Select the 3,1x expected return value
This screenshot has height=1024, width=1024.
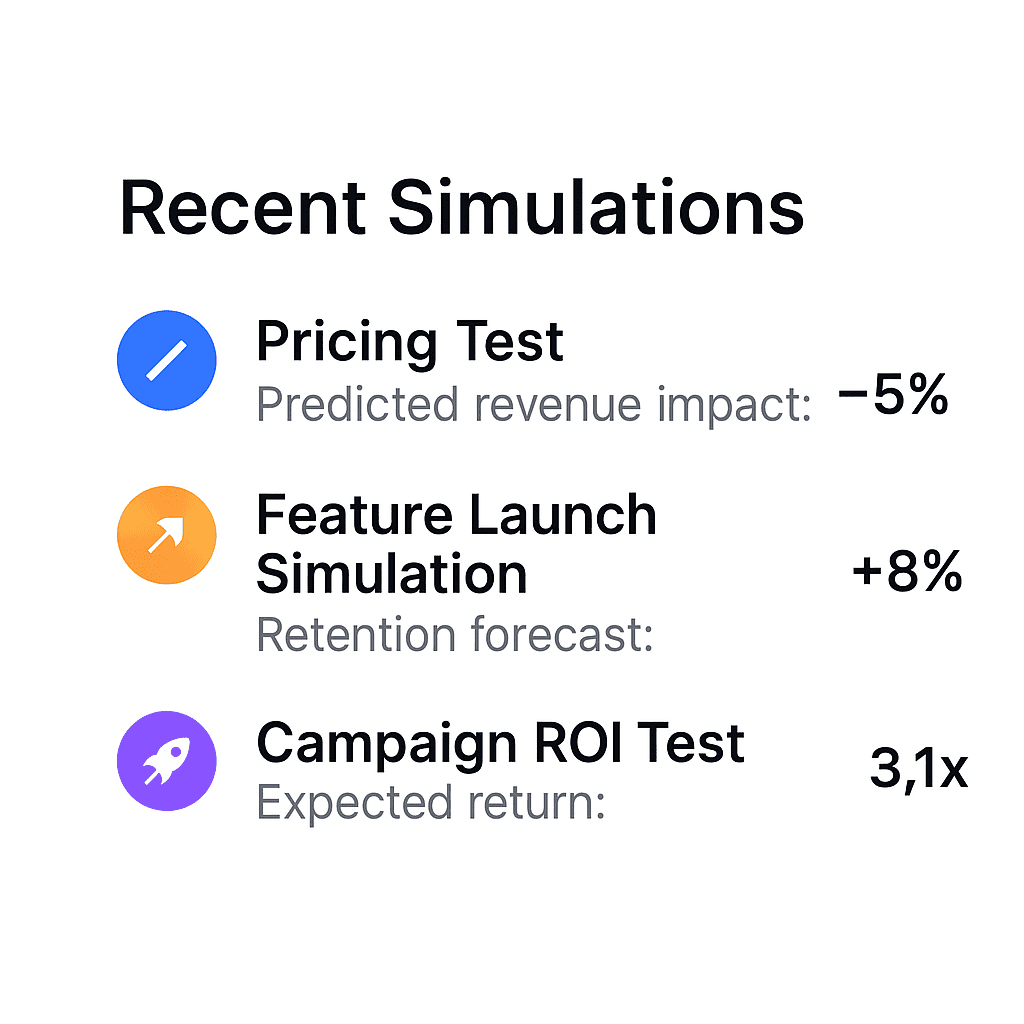pyautogui.click(x=918, y=769)
